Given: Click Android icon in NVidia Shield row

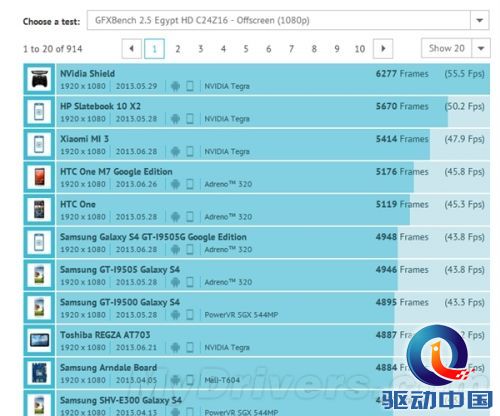Looking at the screenshot, I should 175,86.
